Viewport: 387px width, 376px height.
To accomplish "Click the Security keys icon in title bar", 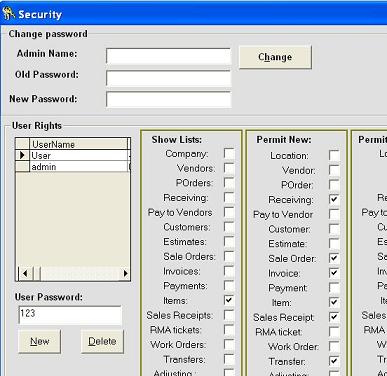I will click(x=8, y=14).
